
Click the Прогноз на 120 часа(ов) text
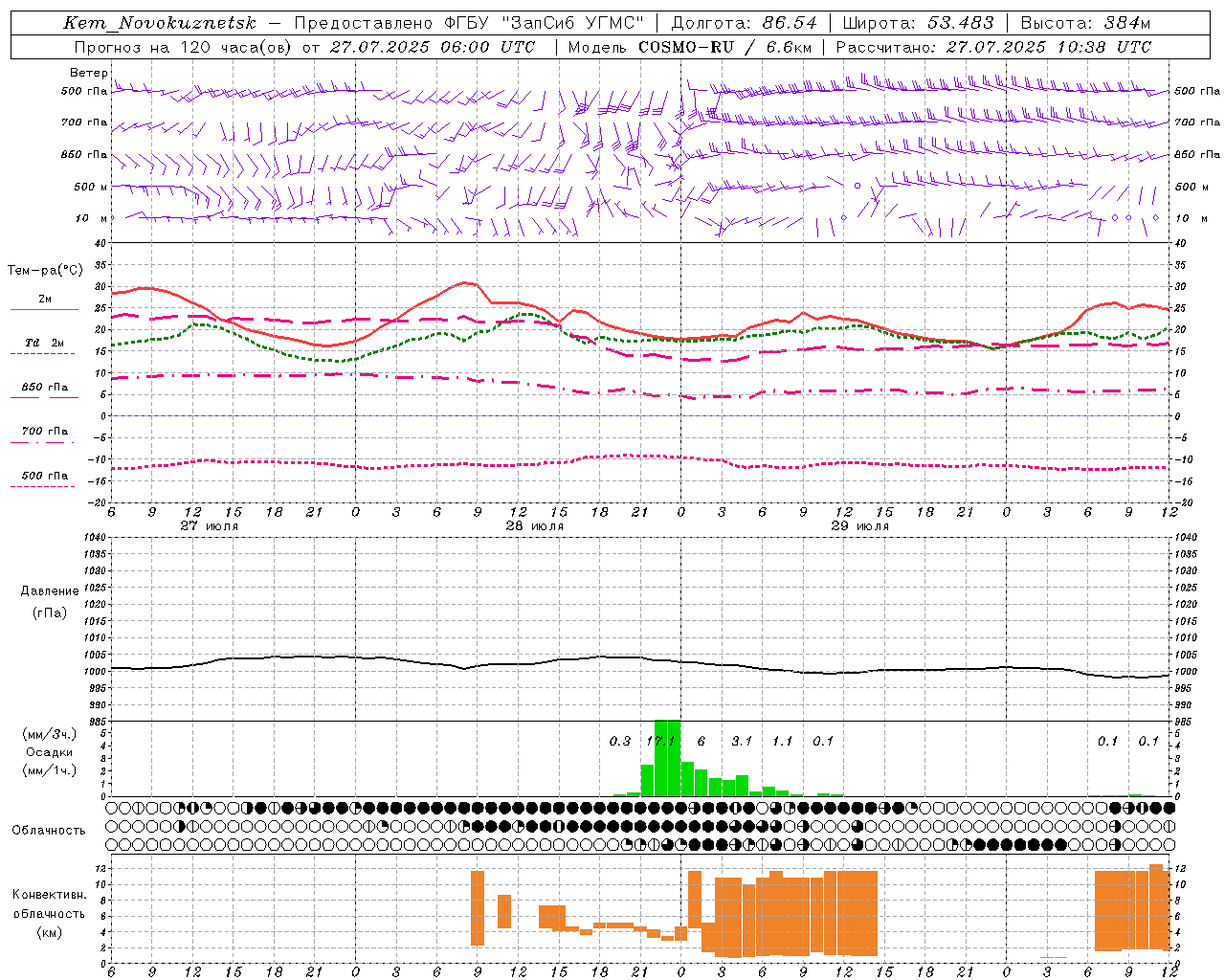click(x=182, y=47)
